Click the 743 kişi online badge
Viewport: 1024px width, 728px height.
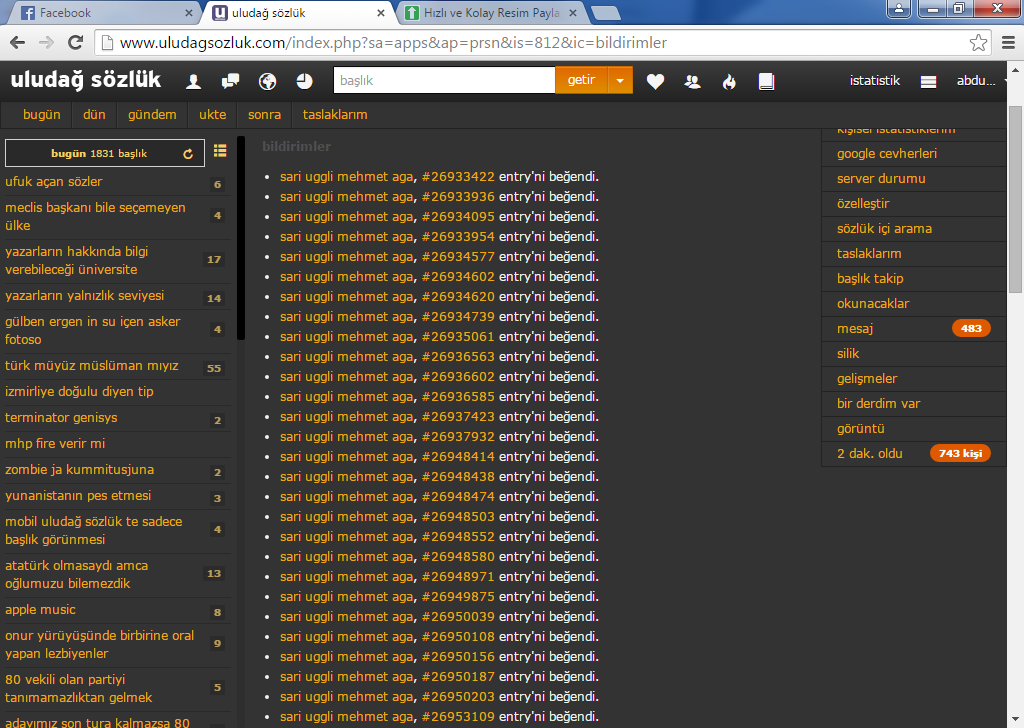(x=960, y=453)
